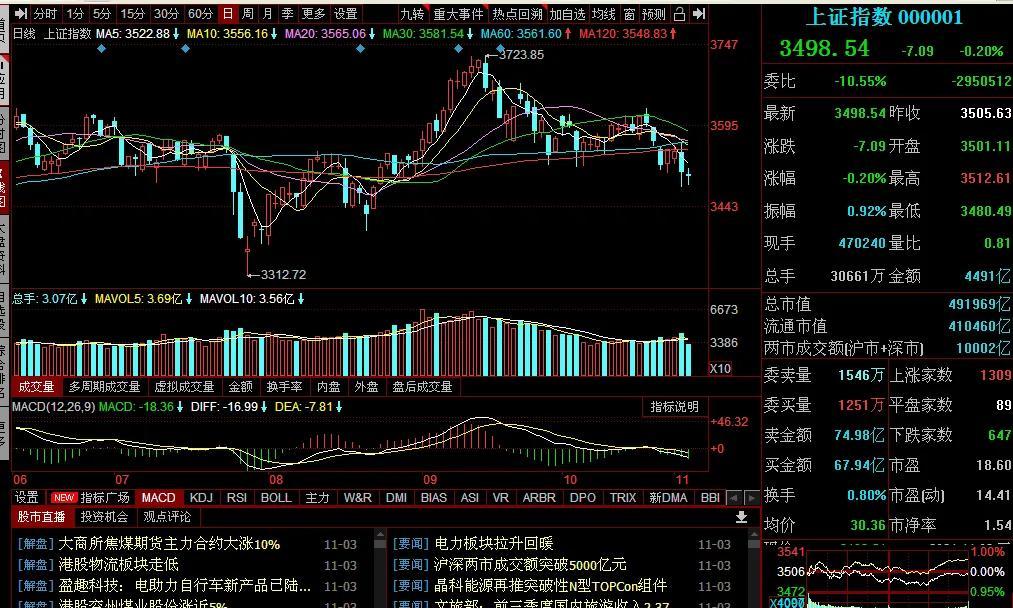Select the 日 daily K-line period
The image size is (1013, 608).
pyautogui.click(x=227, y=14)
